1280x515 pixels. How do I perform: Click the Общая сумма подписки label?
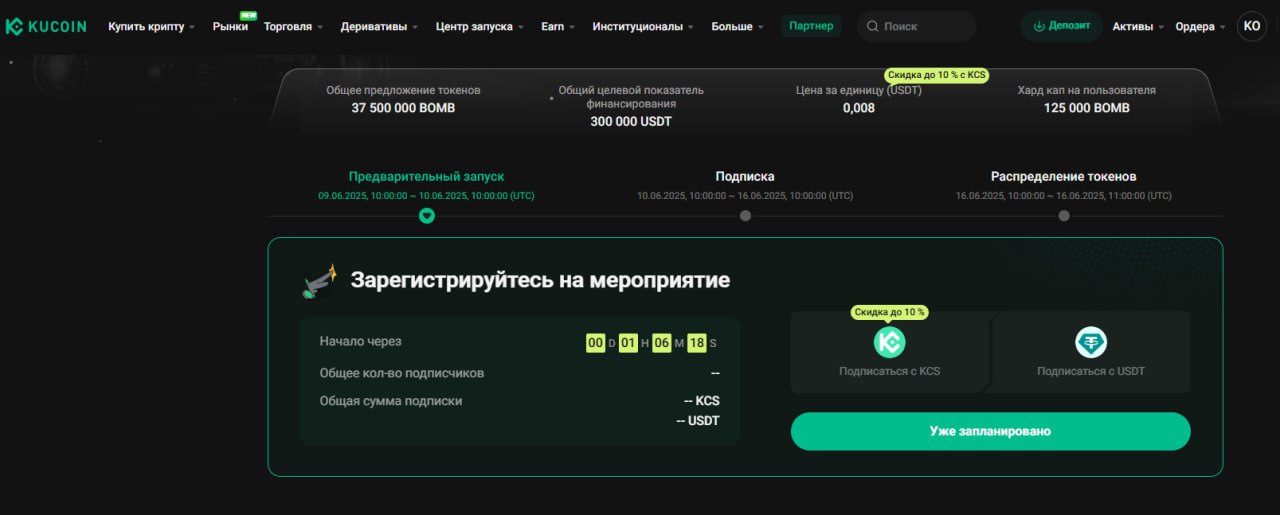(391, 401)
